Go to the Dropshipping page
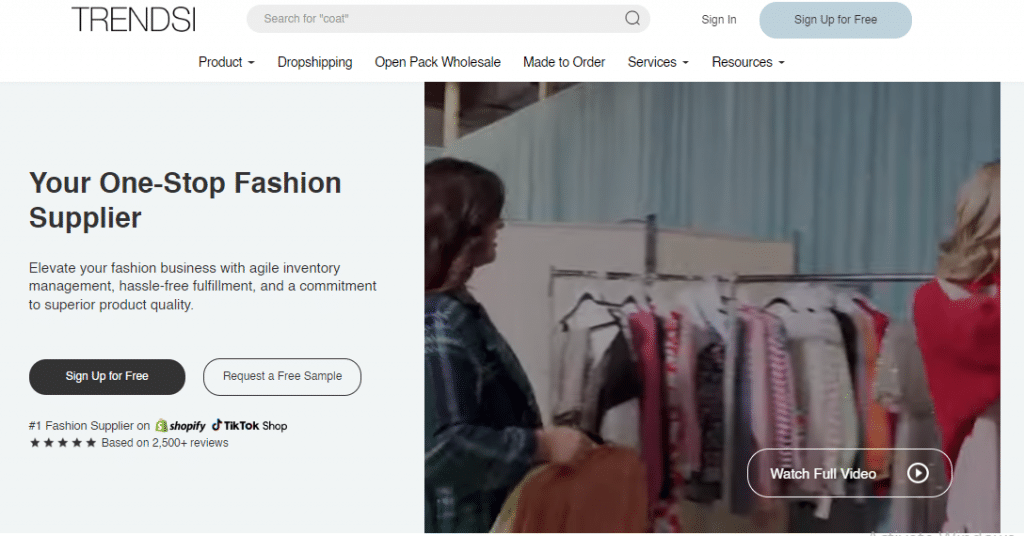Viewport: 1024px width, 536px height. [x=315, y=62]
